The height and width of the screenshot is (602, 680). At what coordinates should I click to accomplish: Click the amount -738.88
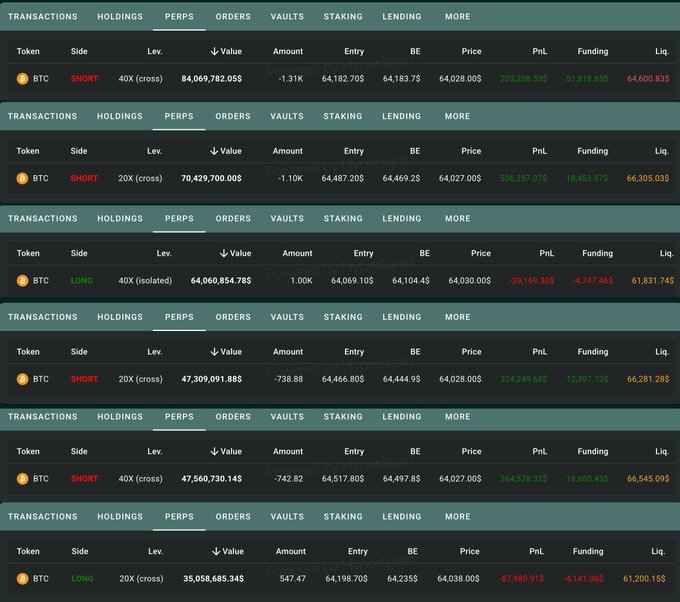click(288, 379)
